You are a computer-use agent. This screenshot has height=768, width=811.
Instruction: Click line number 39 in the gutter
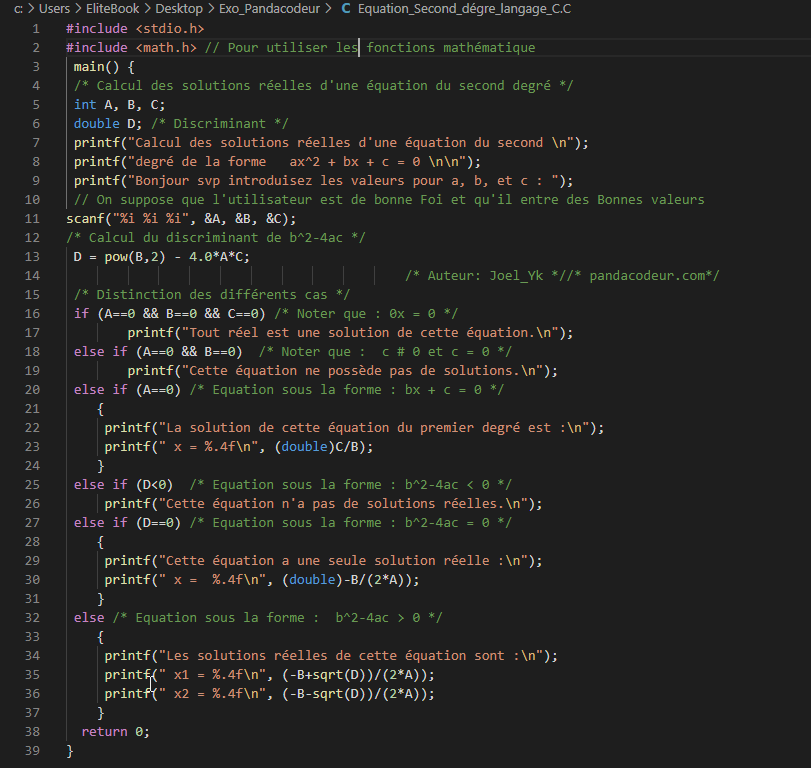pos(32,750)
